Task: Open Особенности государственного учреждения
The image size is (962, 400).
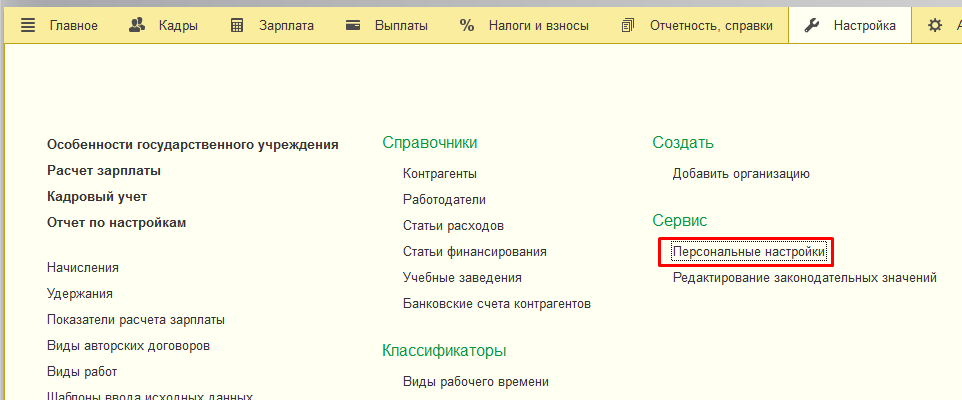Action: point(193,145)
